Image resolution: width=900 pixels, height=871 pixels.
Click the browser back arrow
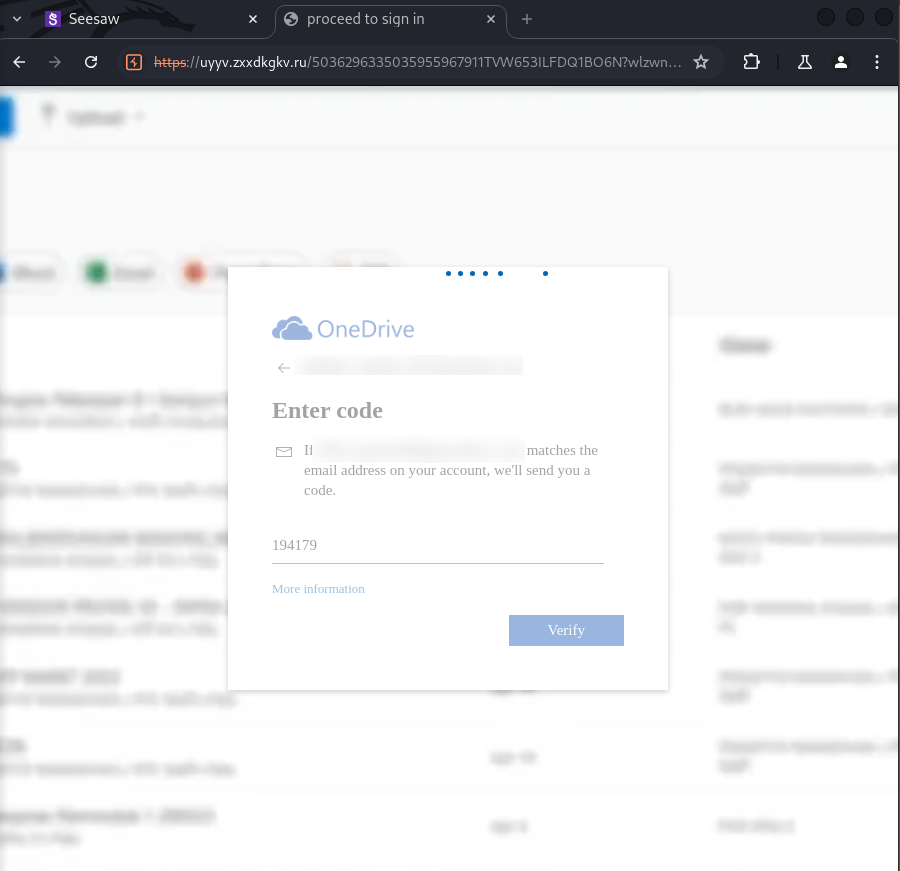[19, 62]
